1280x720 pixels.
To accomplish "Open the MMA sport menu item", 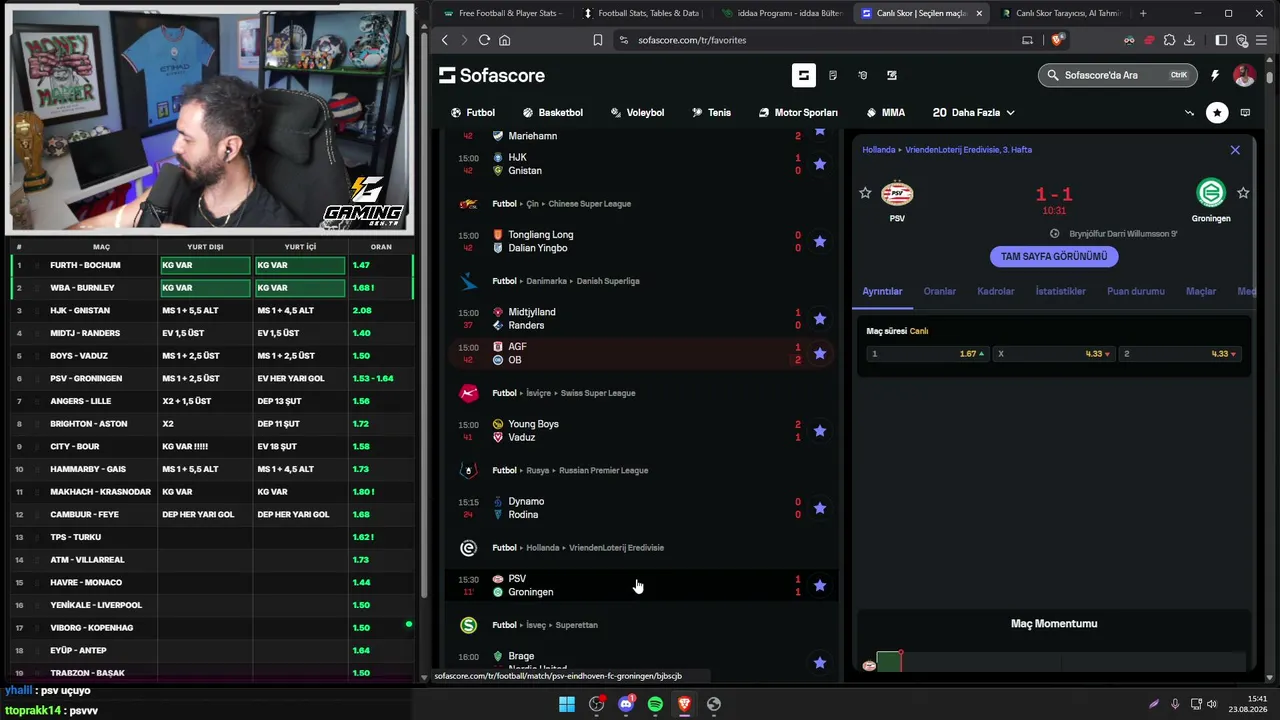I will [885, 113].
